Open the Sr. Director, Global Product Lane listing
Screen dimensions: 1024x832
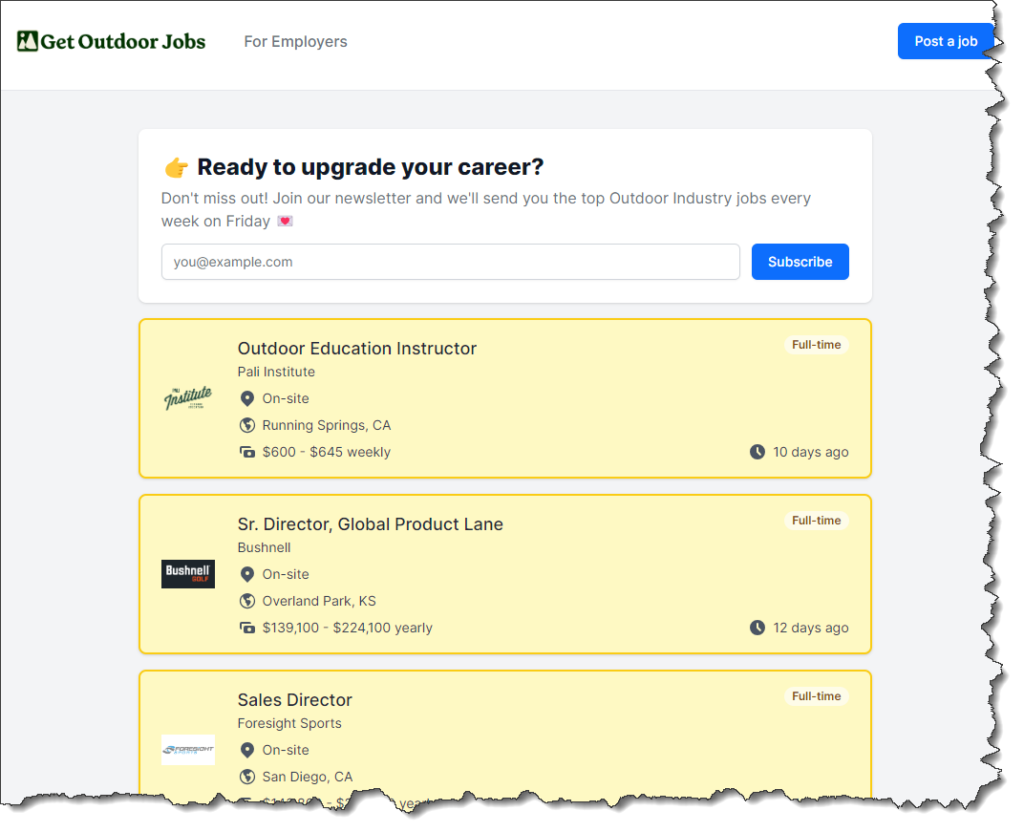[x=370, y=524]
